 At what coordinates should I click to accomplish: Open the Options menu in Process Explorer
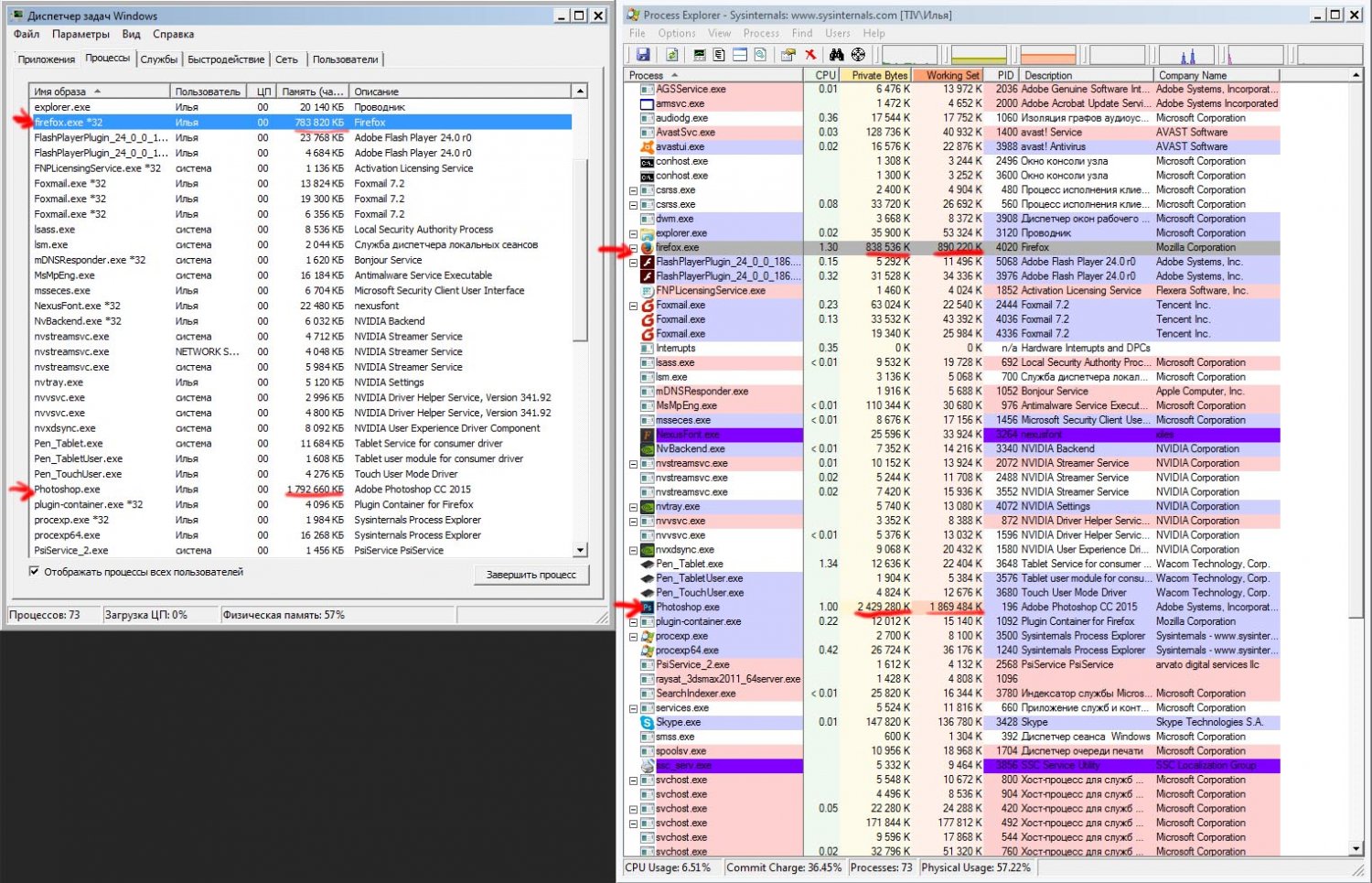(x=677, y=33)
